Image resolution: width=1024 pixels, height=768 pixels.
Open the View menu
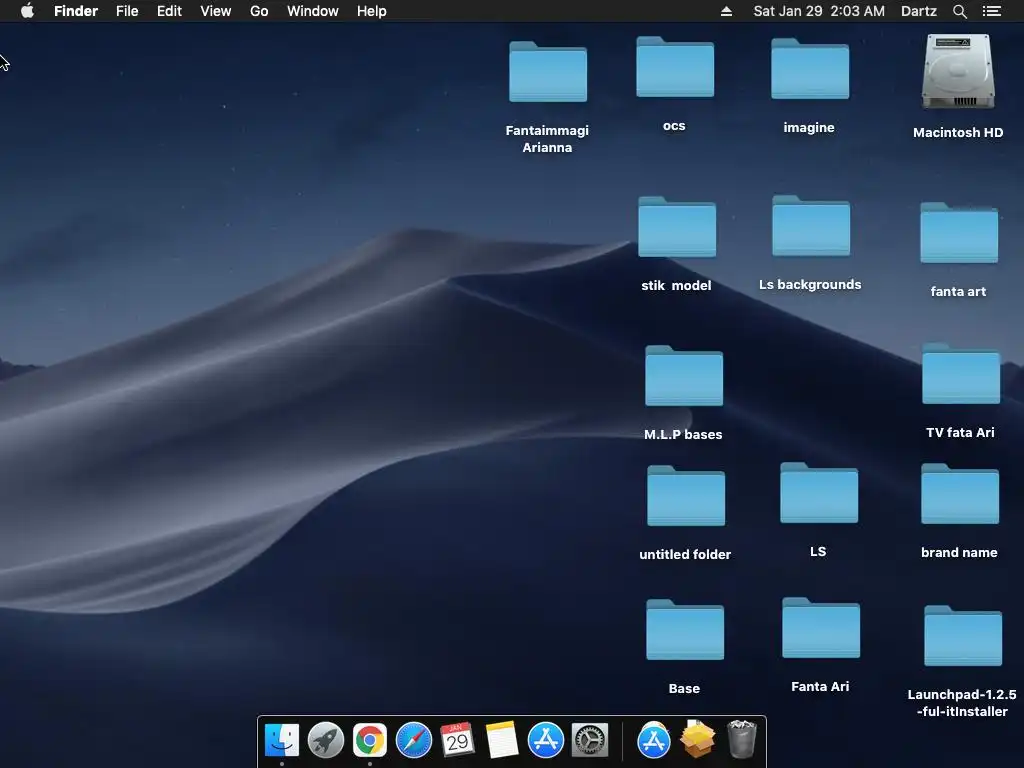pyautogui.click(x=215, y=11)
